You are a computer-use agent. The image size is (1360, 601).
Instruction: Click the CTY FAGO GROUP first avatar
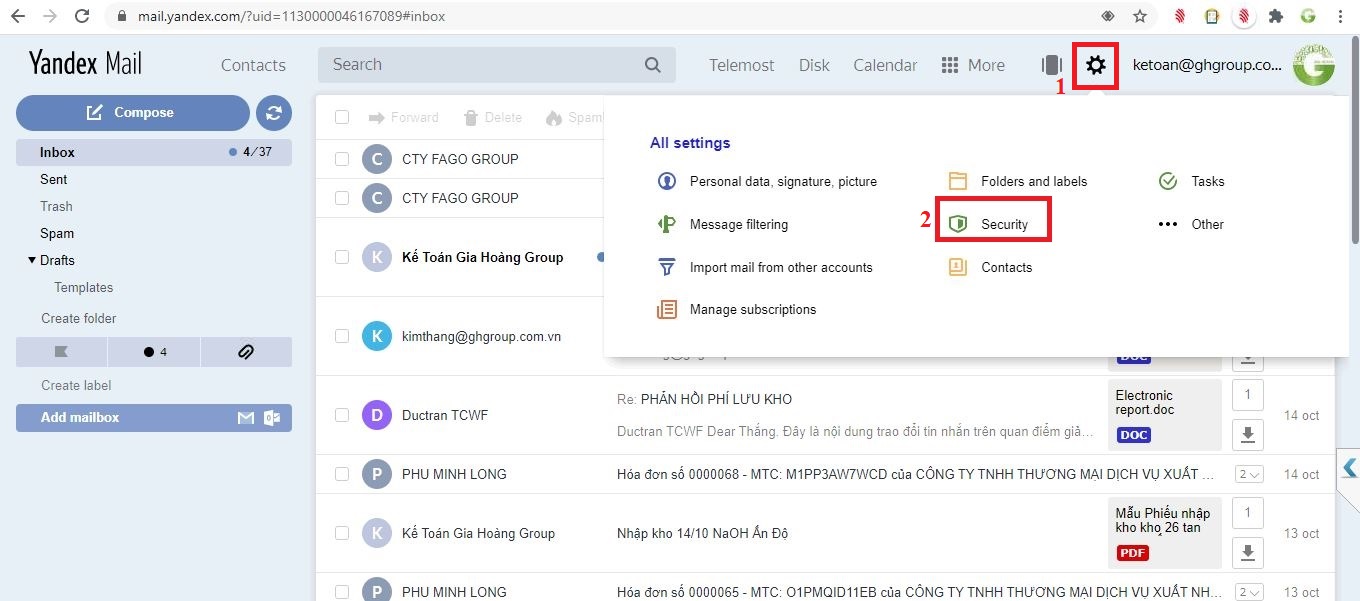click(376, 159)
